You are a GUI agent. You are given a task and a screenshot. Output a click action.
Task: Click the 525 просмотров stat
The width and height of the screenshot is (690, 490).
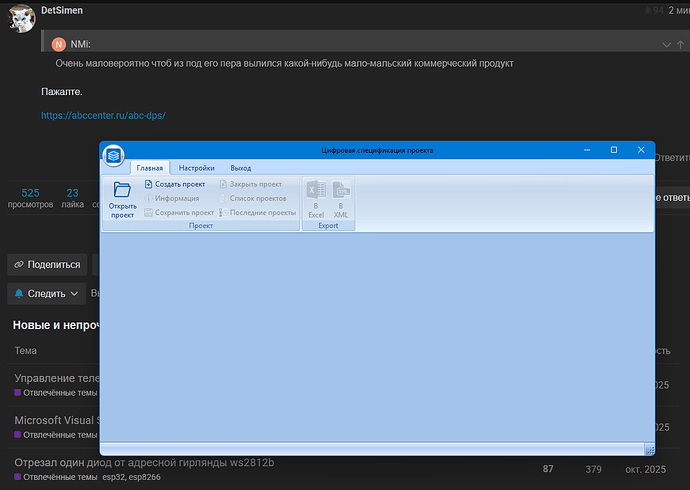pyautogui.click(x=30, y=198)
